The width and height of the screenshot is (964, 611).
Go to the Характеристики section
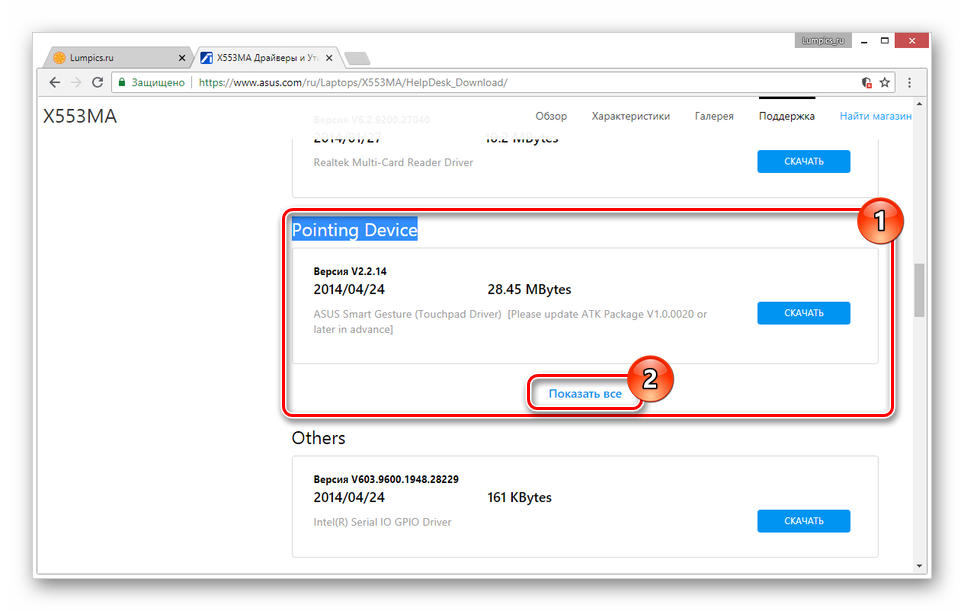tap(630, 116)
